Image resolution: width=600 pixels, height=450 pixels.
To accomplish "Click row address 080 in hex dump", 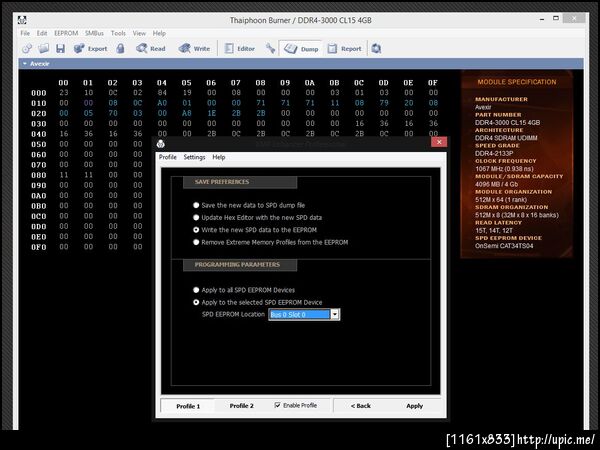I will coord(39,175).
